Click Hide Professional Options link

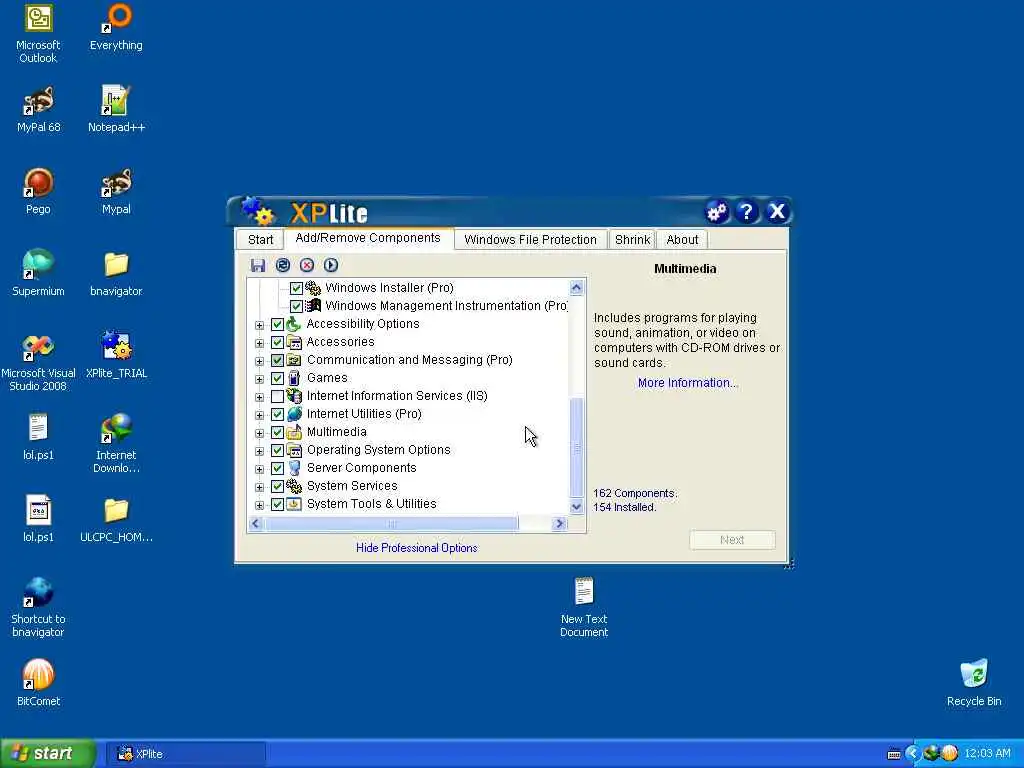point(417,548)
